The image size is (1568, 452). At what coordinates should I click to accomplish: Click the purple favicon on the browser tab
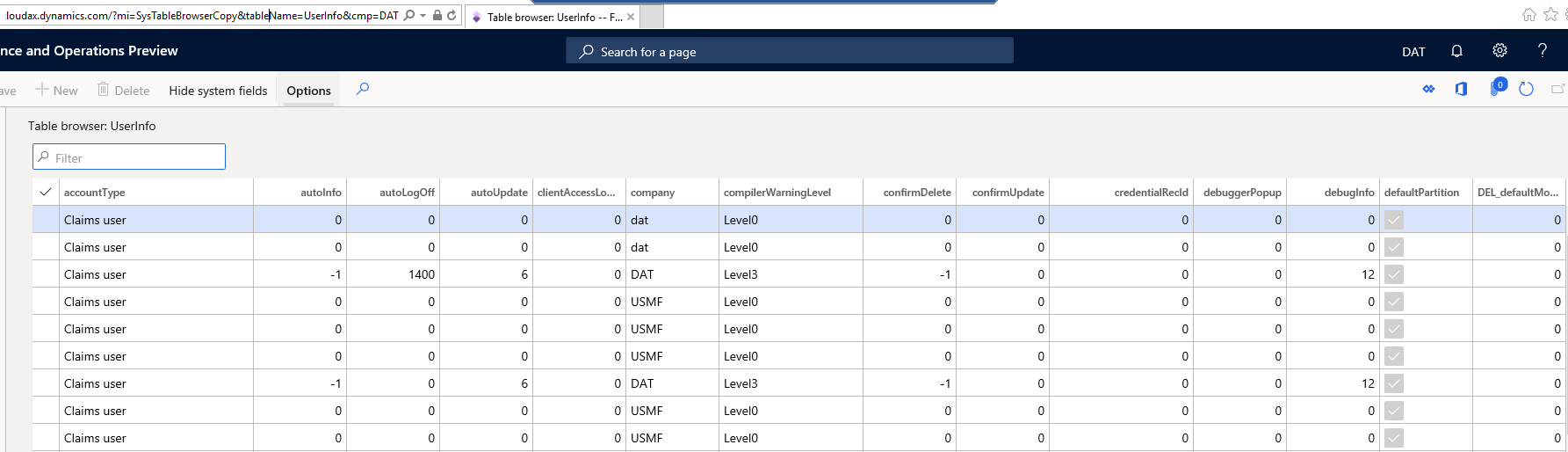click(x=477, y=17)
